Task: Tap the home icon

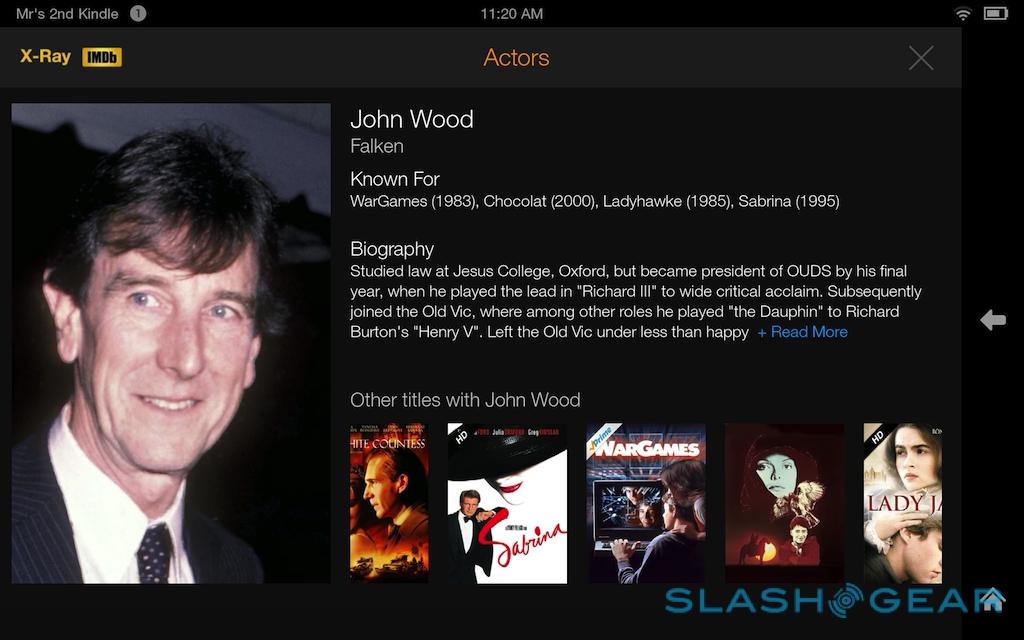Action: click(x=992, y=599)
